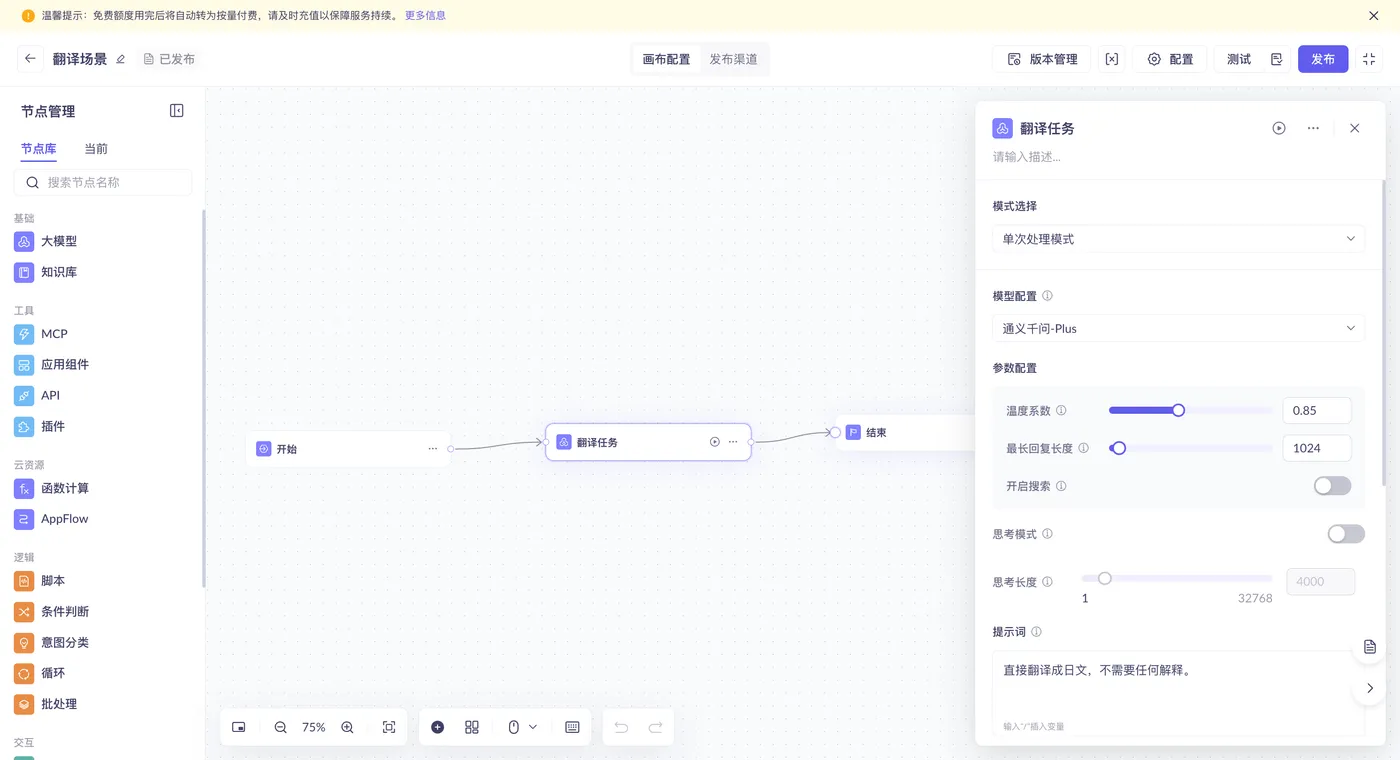
Task: Open the 模式选择 dropdown
Action: pyautogui.click(x=1178, y=239)
